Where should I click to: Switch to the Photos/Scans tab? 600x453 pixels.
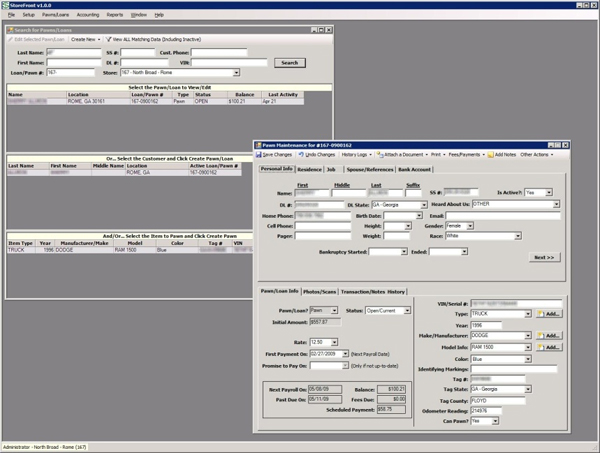pyautogui.click(x=320, y=292)
